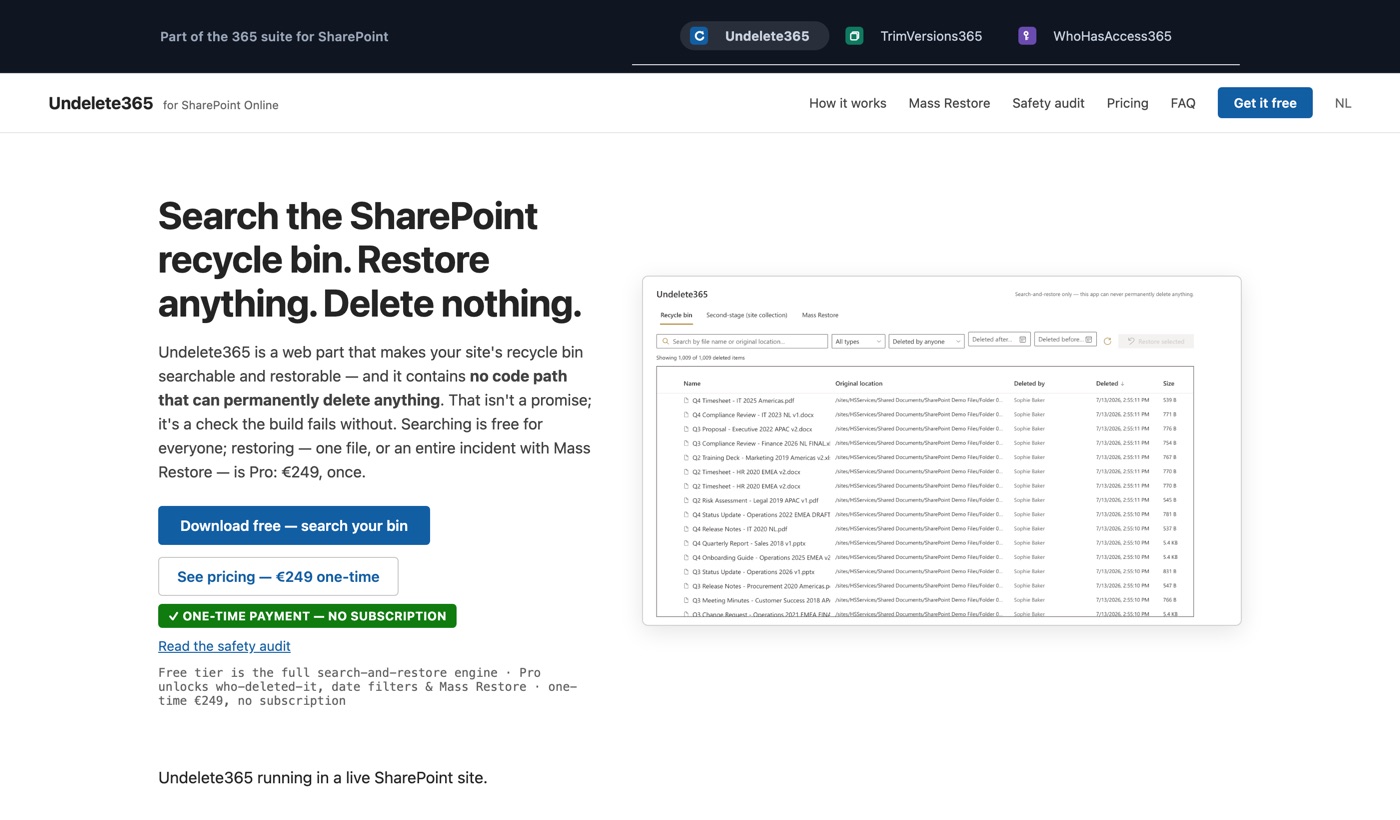Open the All types filter dropdown

[x=858, y=341]
